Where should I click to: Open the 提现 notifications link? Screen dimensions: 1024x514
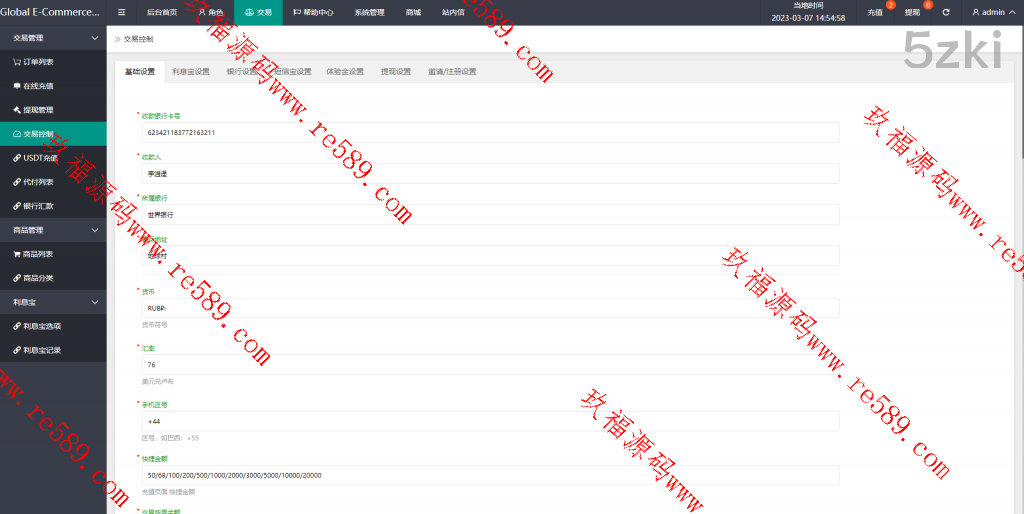[912, 12]
